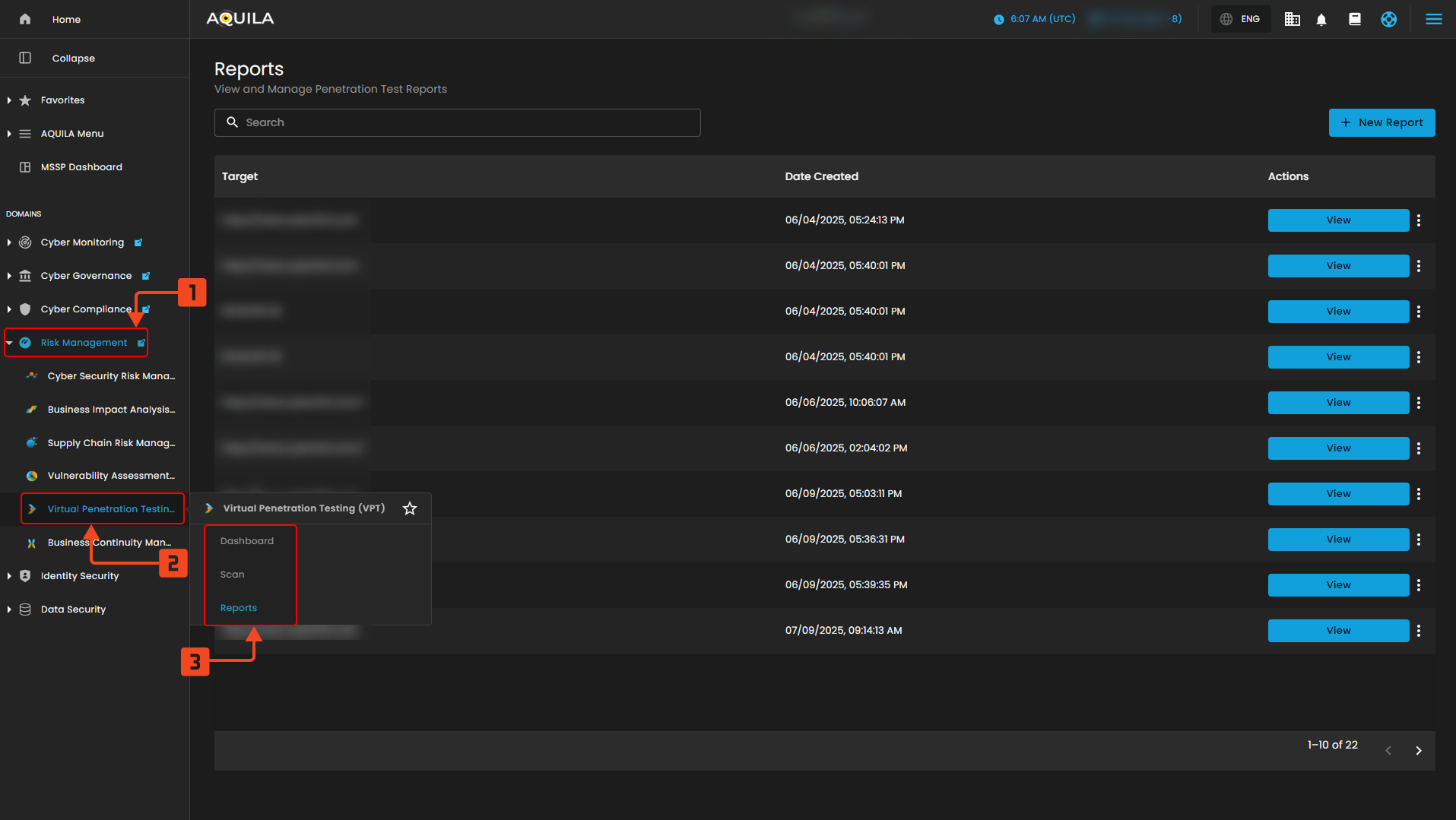Favorite Virtual Penetration Testing with star icon
Screen dimensions: 1456x820
pos(410,508)
